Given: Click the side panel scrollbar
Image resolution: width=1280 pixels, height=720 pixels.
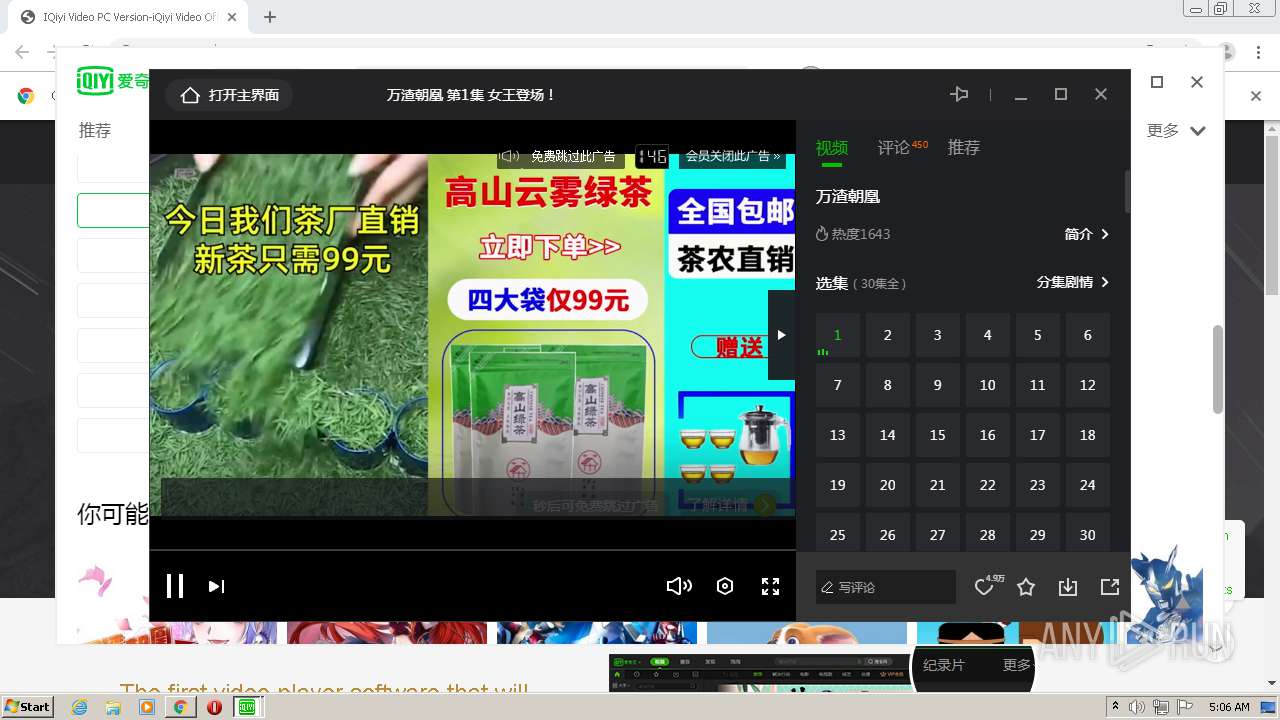Looking at the screenshot, I should tap(1128, 192).
